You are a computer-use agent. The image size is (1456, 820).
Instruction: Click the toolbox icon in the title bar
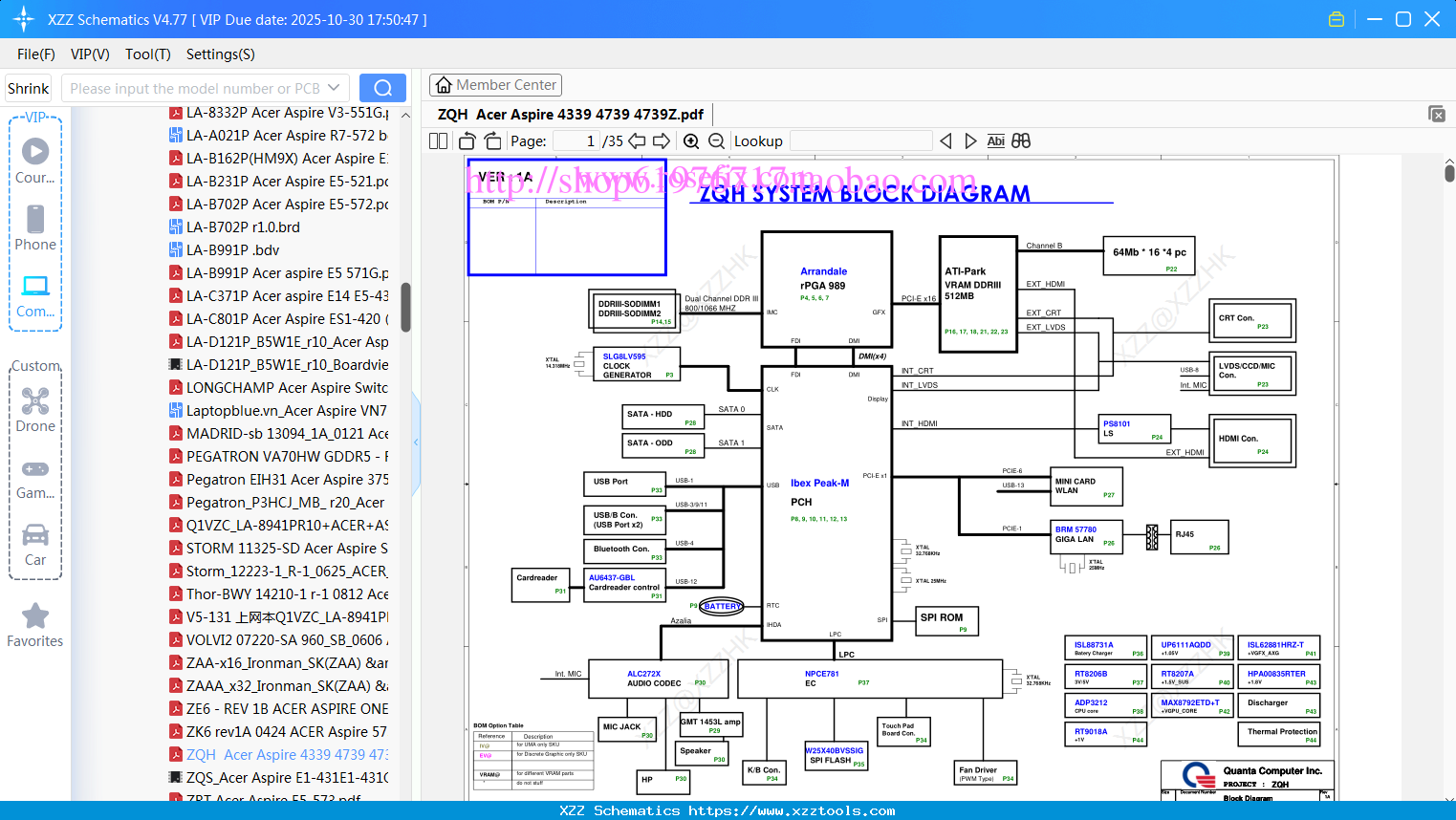pos(1336,19)
